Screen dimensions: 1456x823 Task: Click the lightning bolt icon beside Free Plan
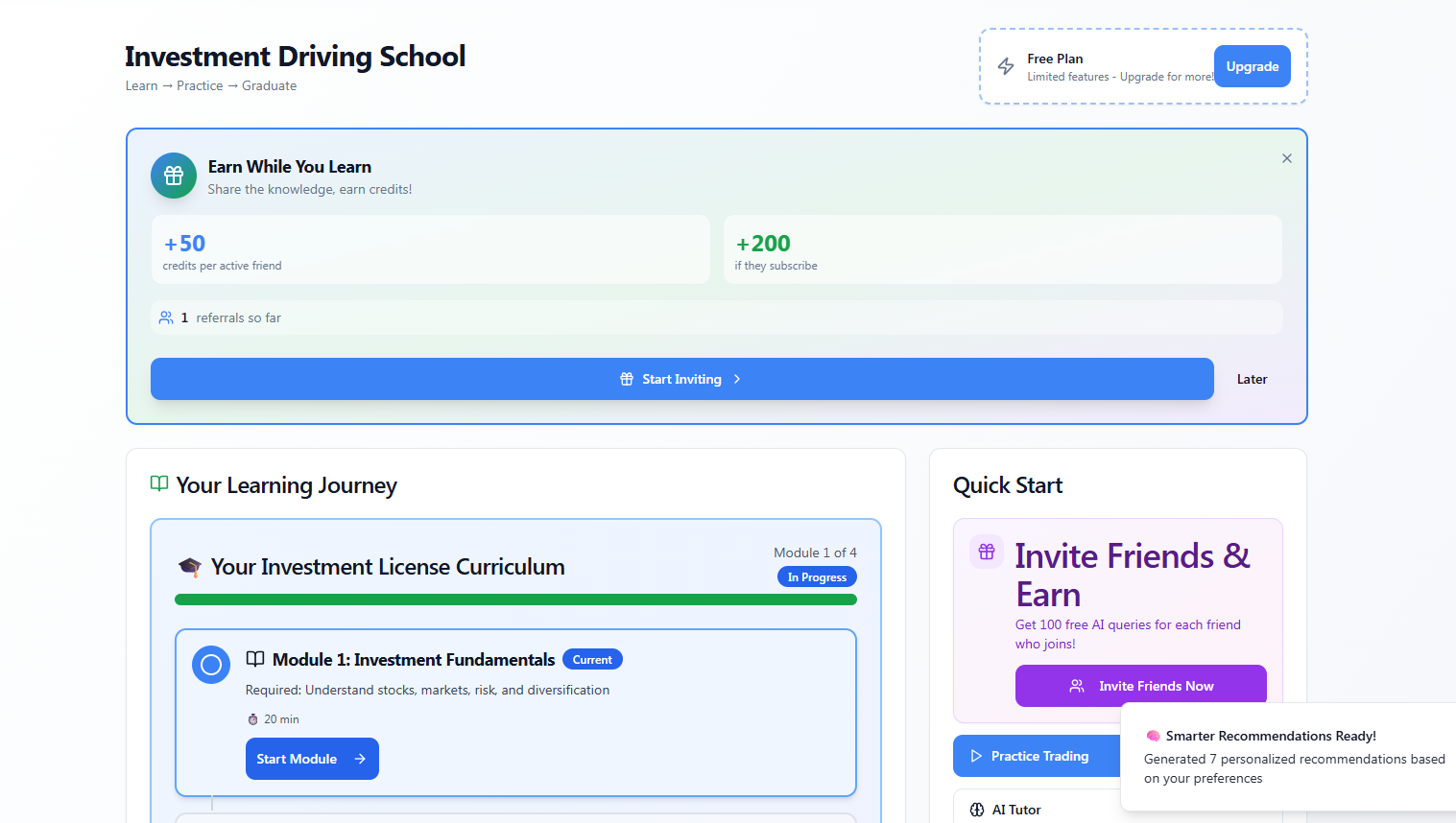[1006, 66]
